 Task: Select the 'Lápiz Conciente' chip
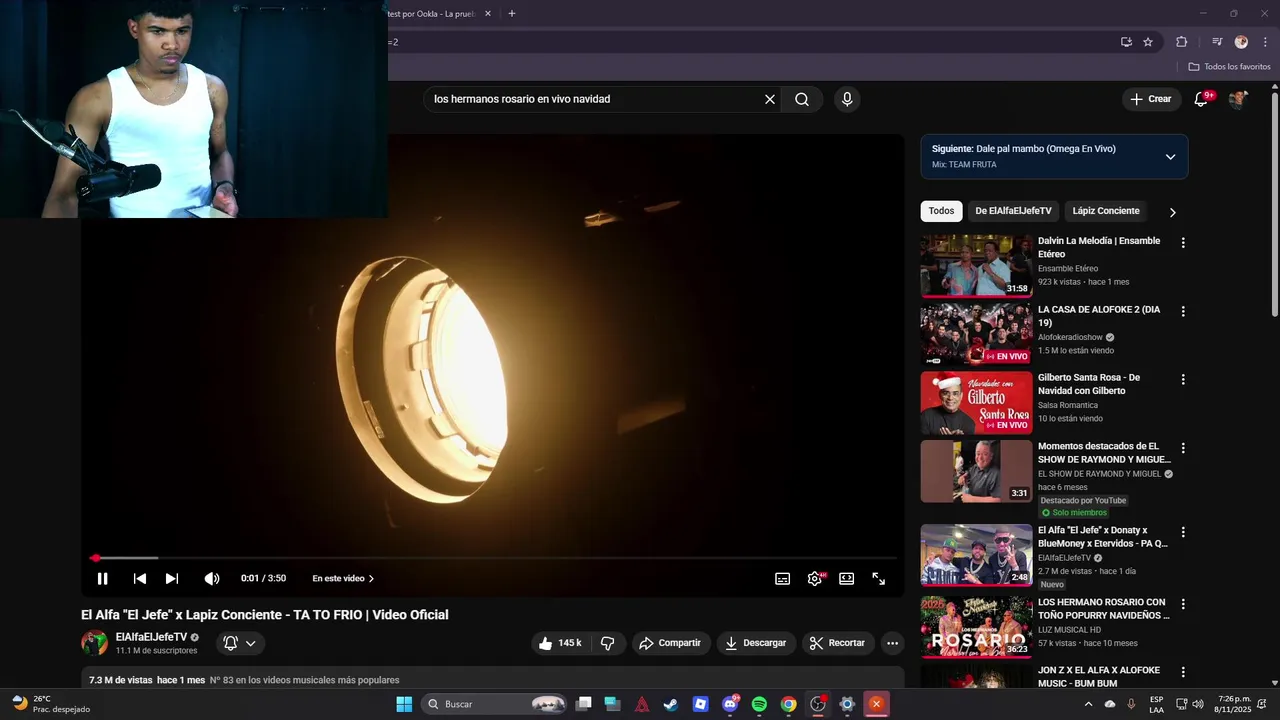tap(1106, 211)
